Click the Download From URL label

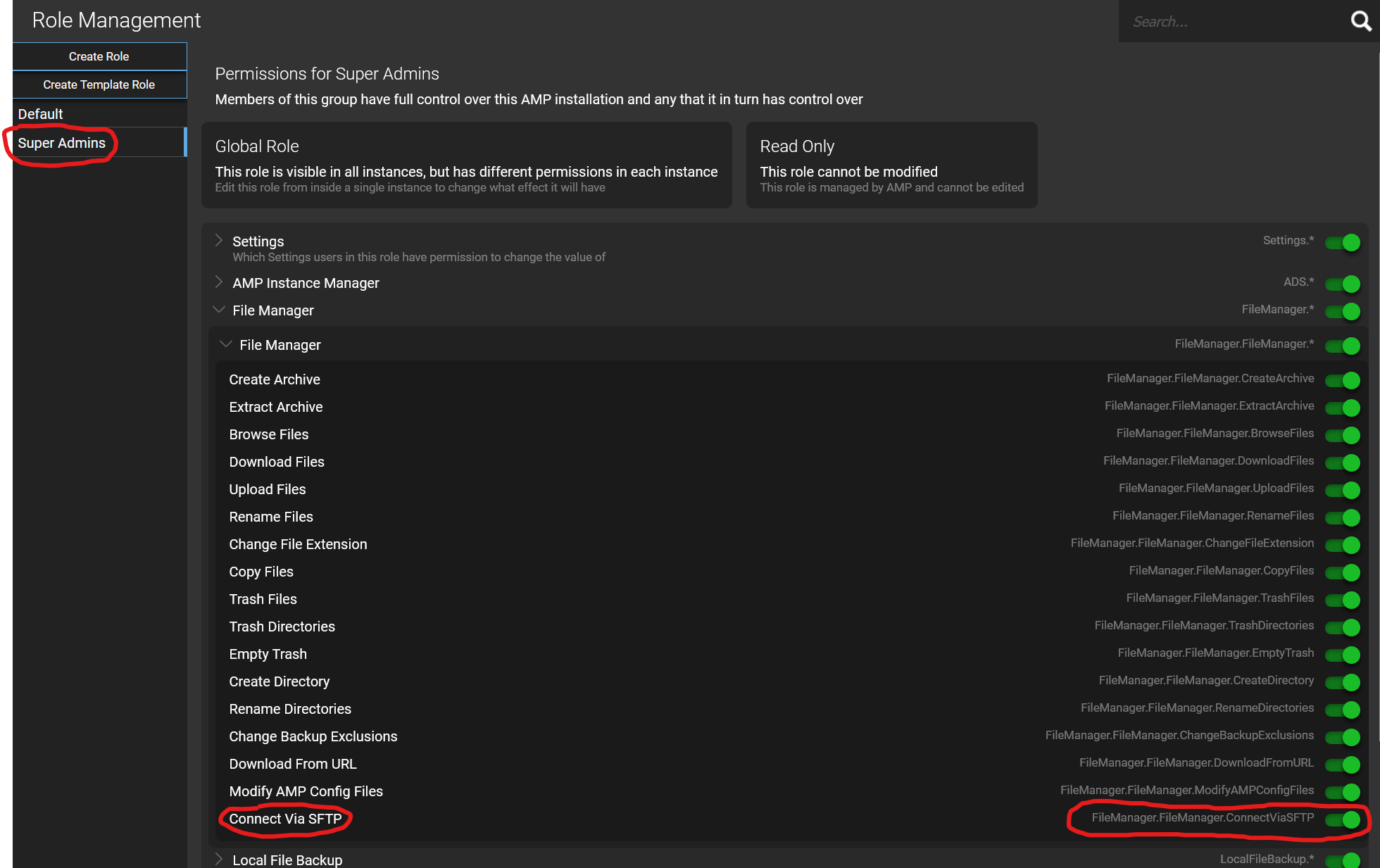(293, 764)
